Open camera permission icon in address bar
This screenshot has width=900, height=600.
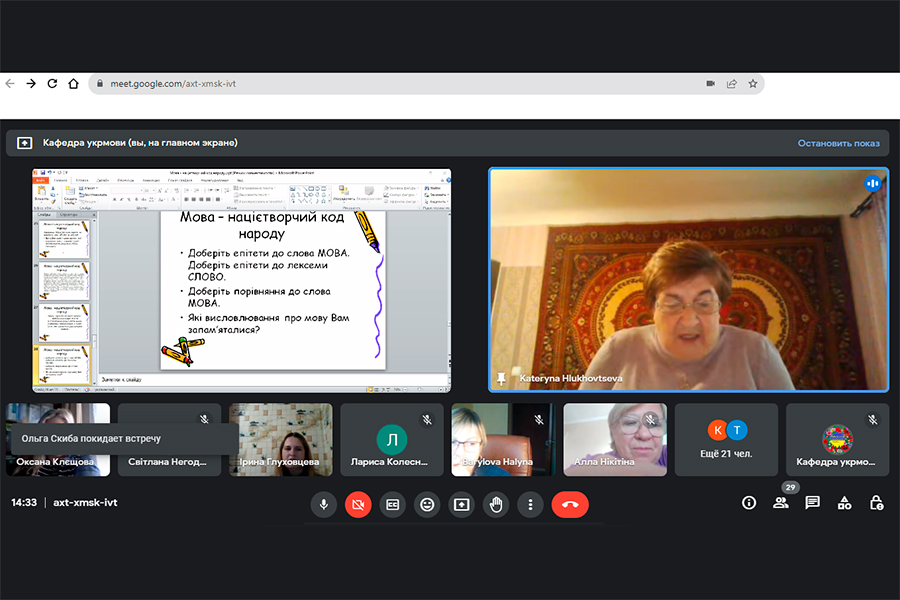pyautogui.click(x=711, y=84)
